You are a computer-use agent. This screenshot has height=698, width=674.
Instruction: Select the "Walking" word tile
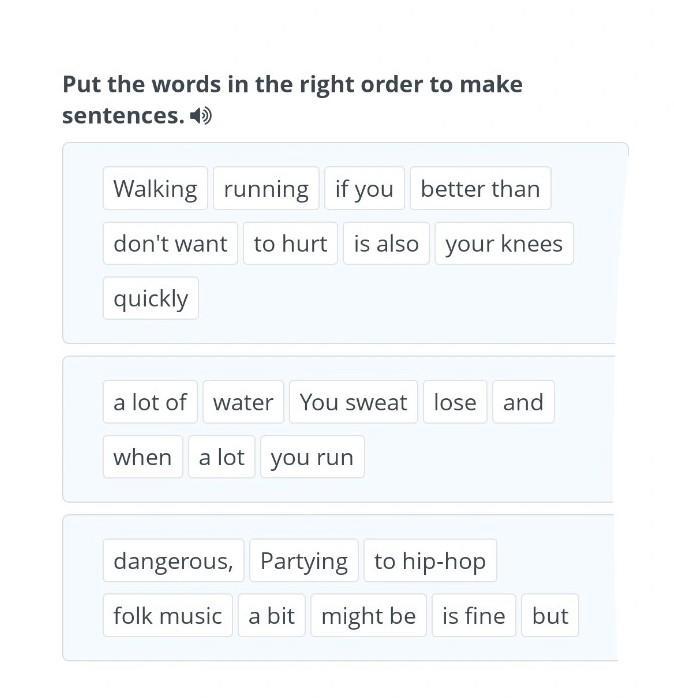pos(155,189)
